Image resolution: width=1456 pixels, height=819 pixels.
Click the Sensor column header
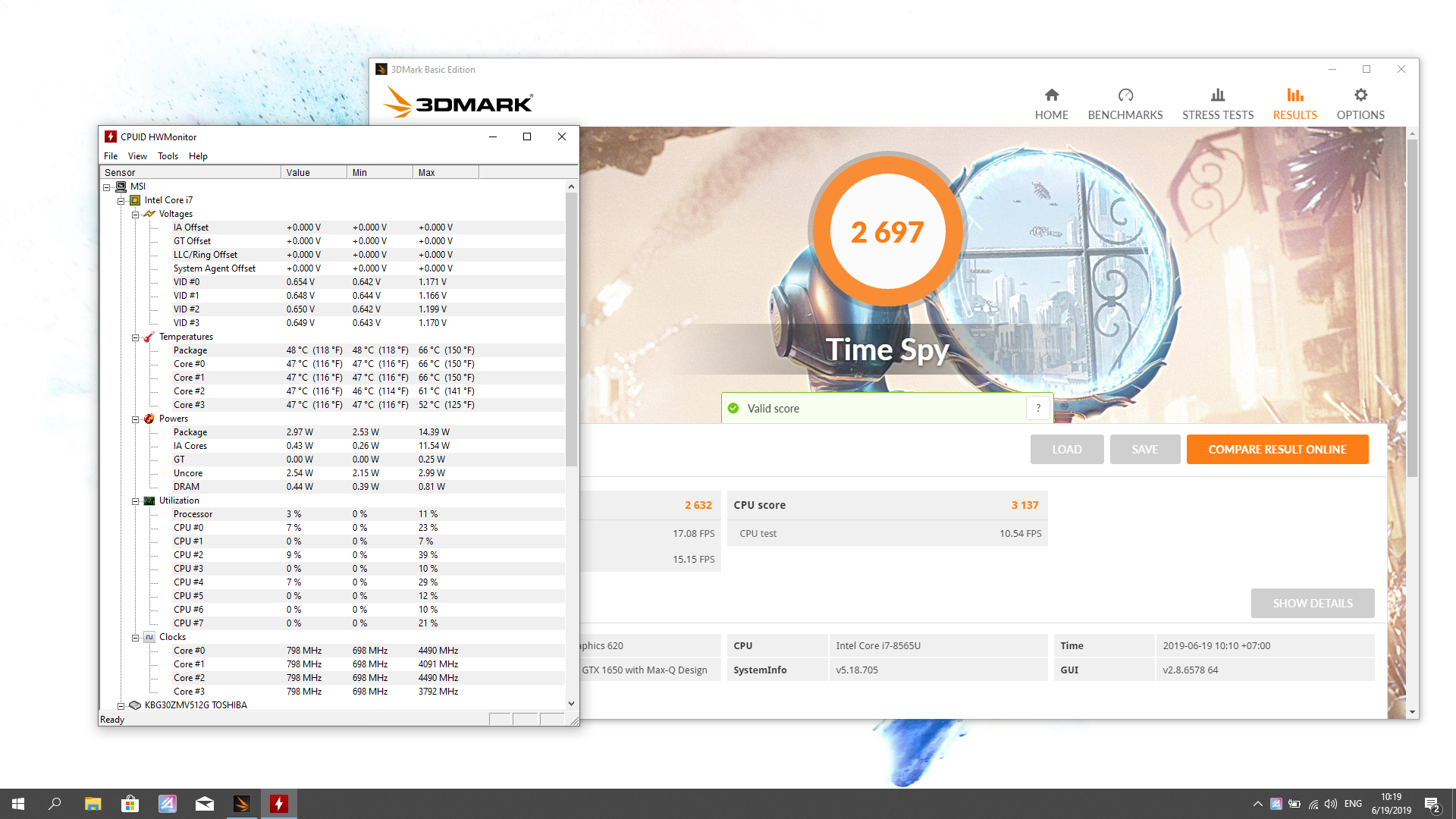tap(190, 172)
